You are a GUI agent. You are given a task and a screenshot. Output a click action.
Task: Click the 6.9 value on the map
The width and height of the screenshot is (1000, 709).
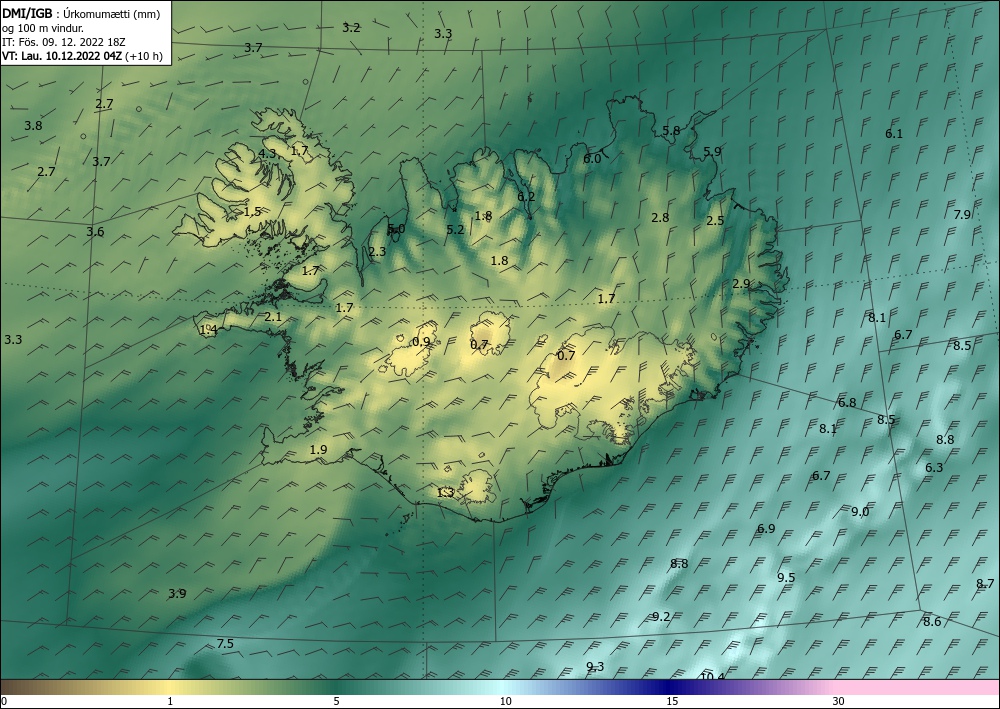tap(766, 529)
